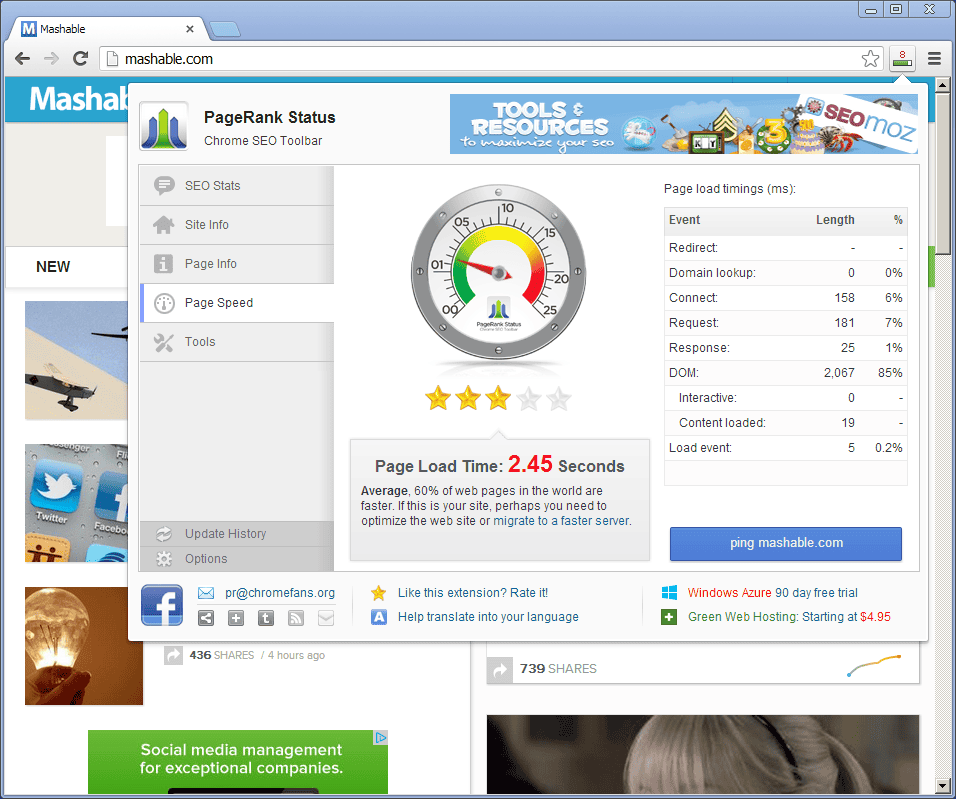
Task: Click the star icon beside 'Rate it!'
Action: point(379,593)
